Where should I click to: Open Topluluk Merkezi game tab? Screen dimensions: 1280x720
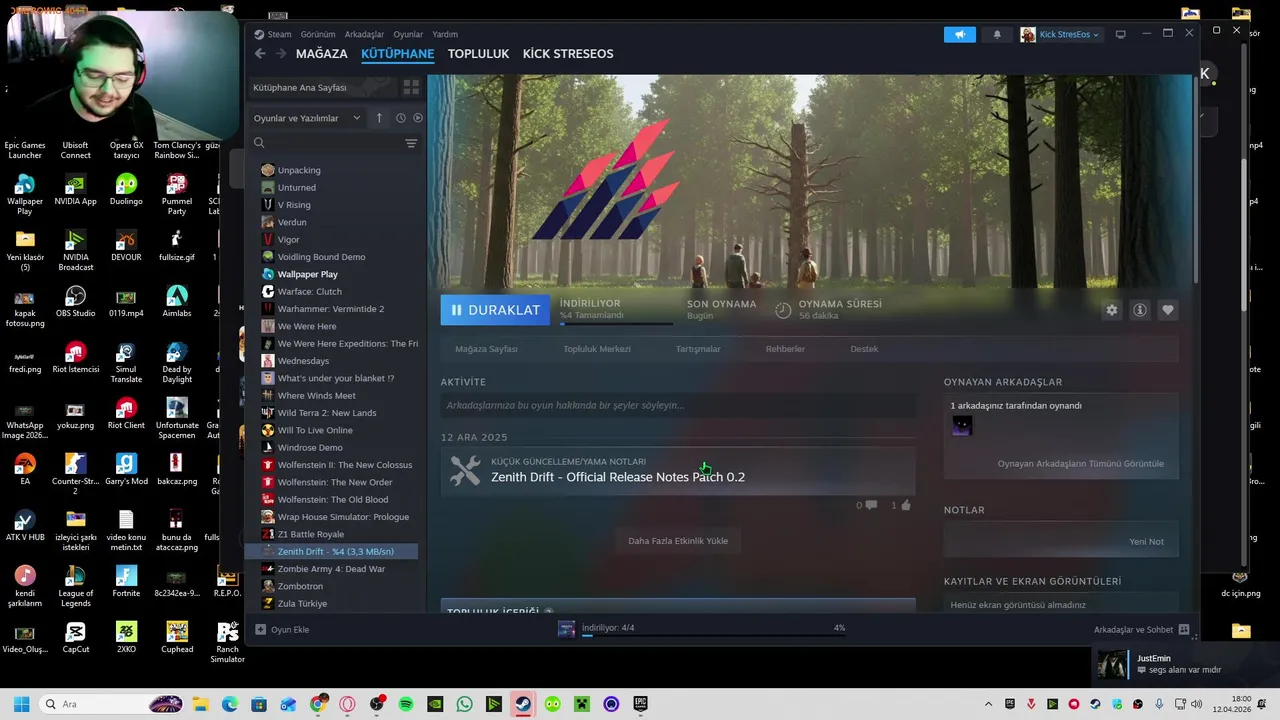[x=597, y=349]
